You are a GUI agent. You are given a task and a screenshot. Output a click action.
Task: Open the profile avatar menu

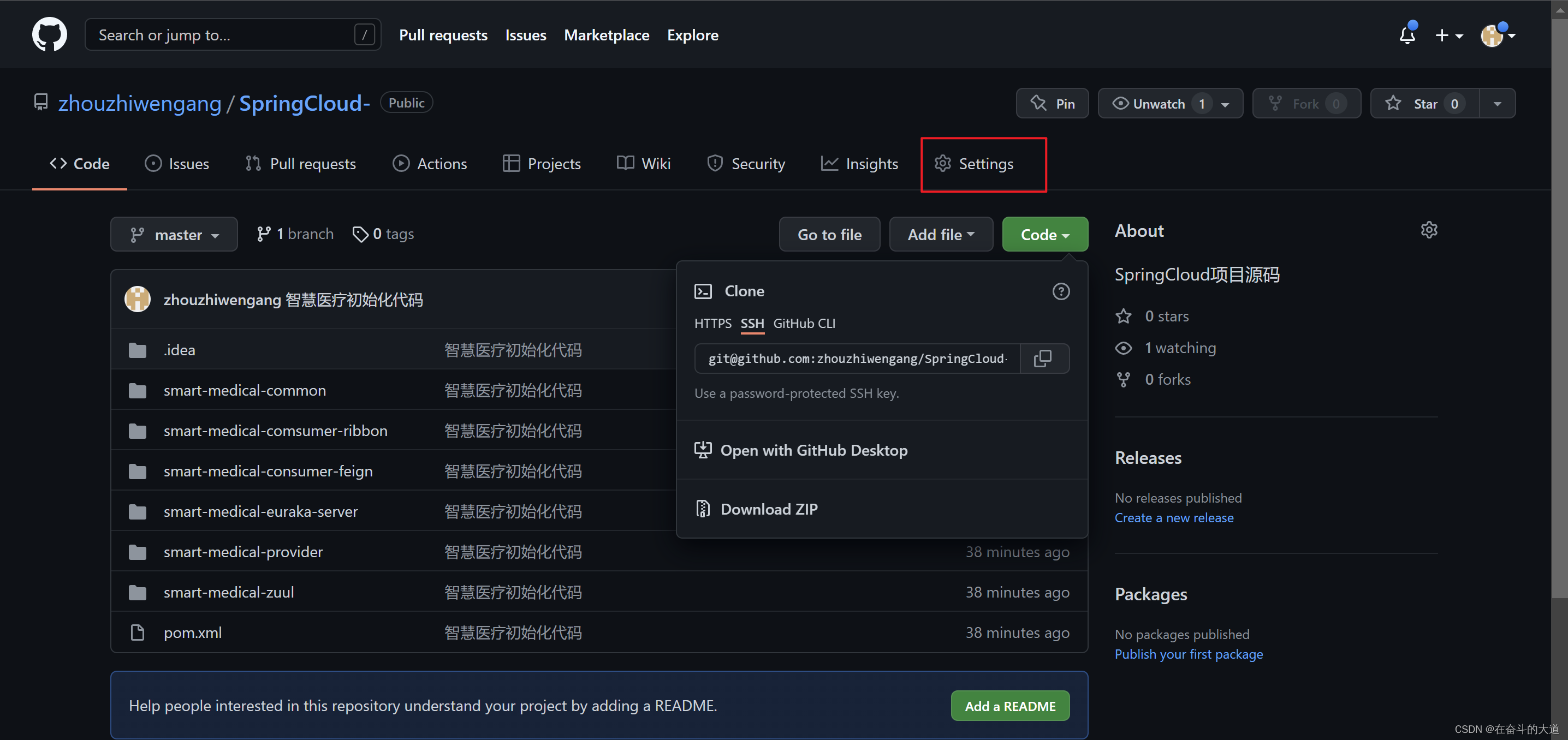pos(1492,35)
